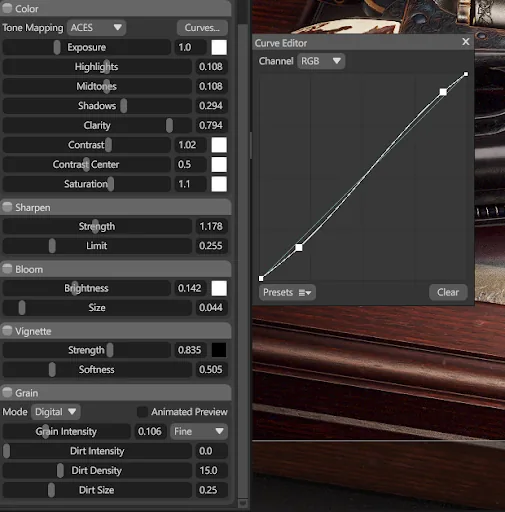Click the Sharpen Limit value 0.255
The width and height of the screenshot is (505, 512).
tap(211, 246)
